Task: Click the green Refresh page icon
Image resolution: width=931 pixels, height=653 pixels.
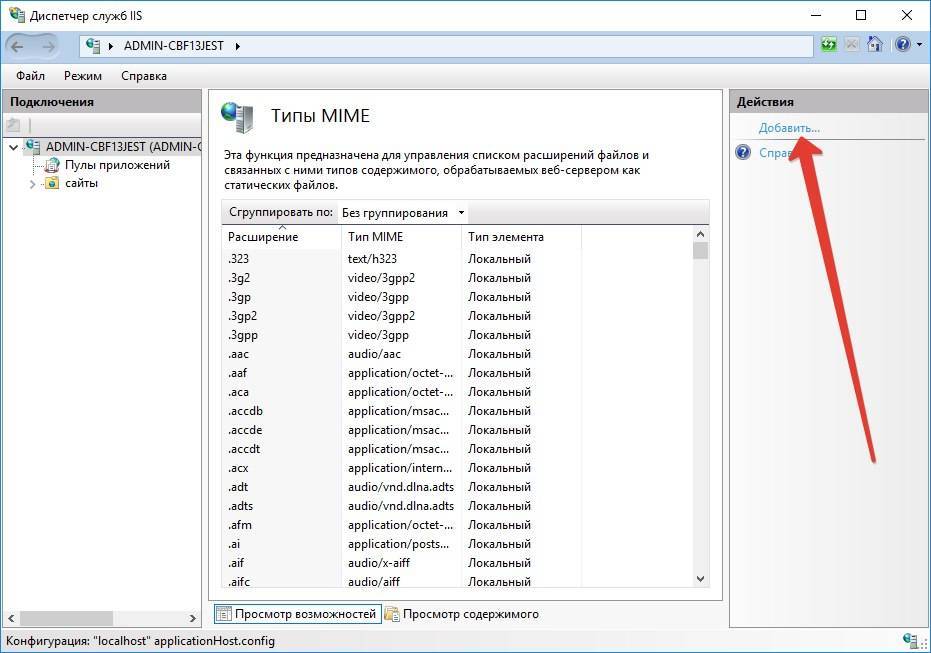Action: click(x=828, y=45)
